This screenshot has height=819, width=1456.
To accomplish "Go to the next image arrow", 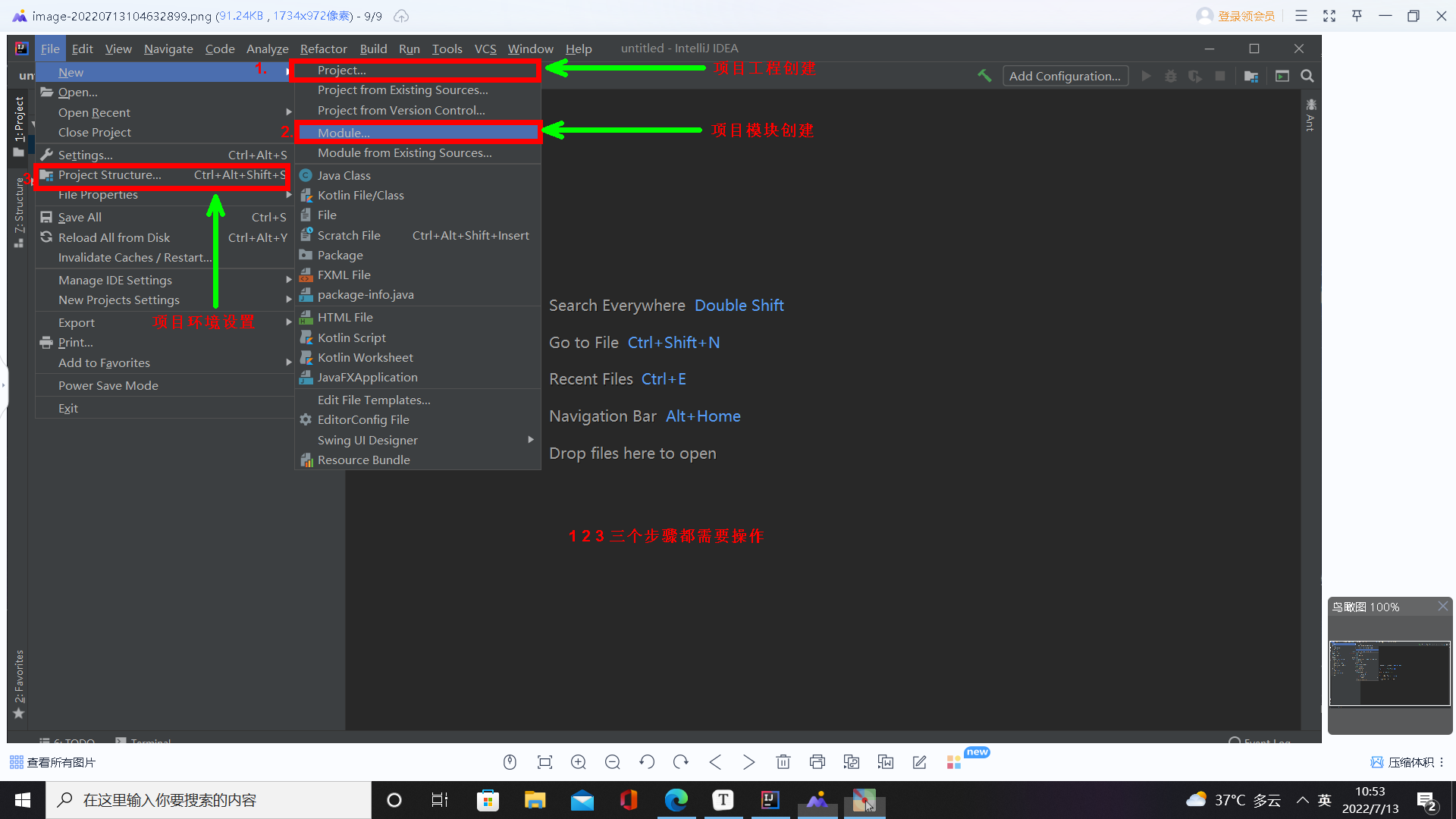I will [x=749, y=762].
